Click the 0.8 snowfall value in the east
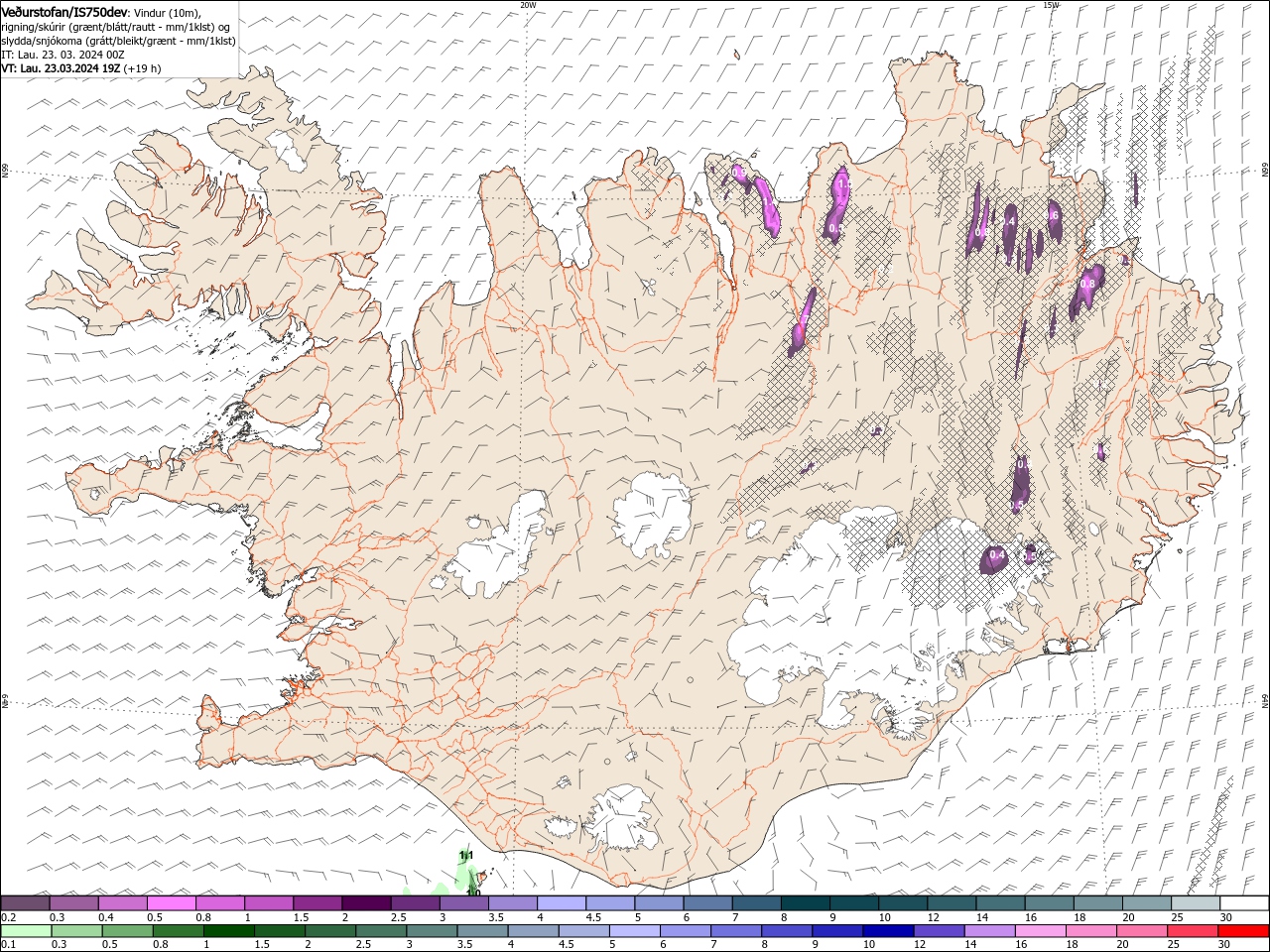Viewport: 1270px width, 952px height. 1086,284
